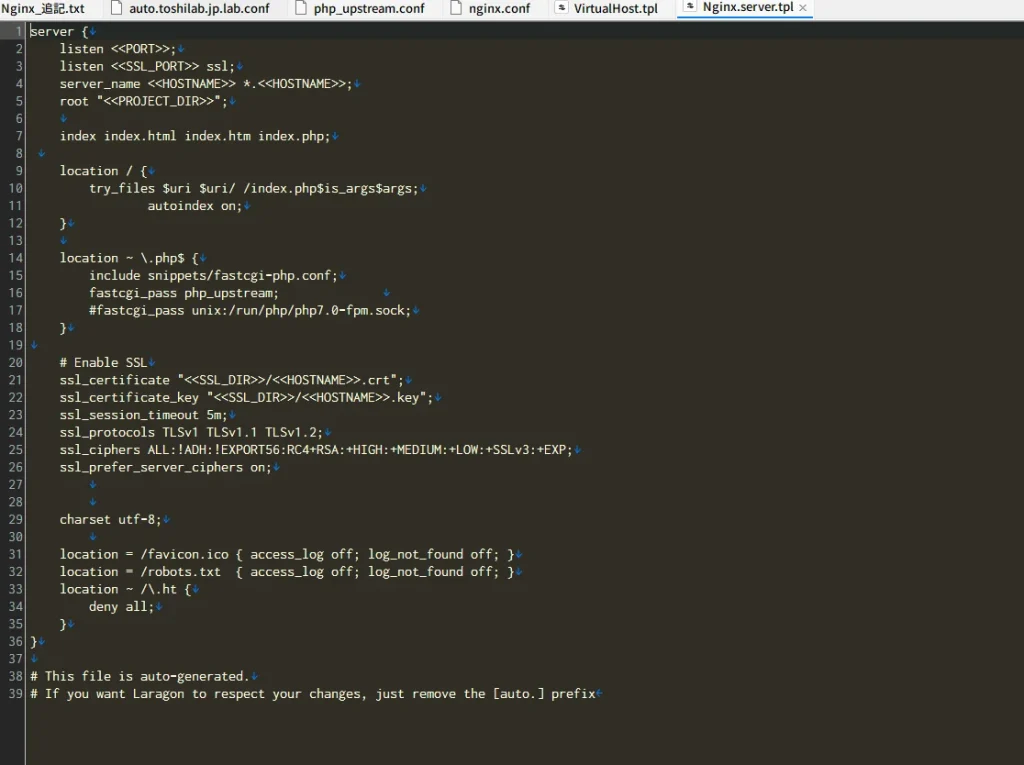This screenshot has height=765, width=1024.
Task: Click line number 20 in the gutter
Action: tap(16, 363)
